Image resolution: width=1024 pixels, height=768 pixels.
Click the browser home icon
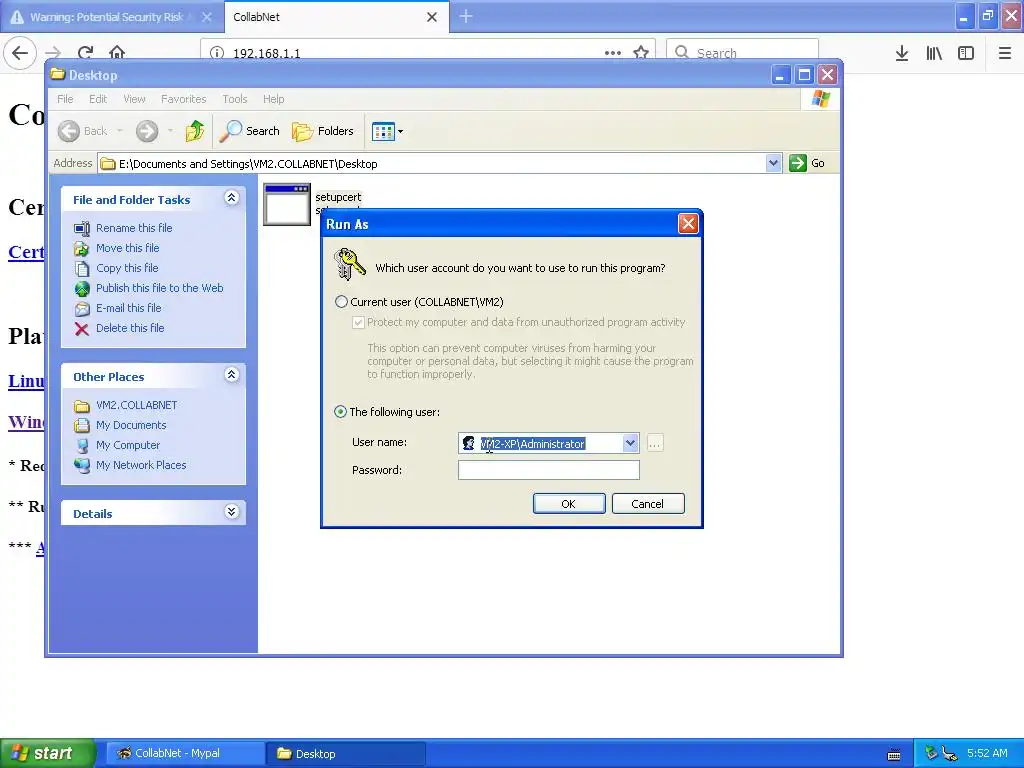click(x=117, y=53)
